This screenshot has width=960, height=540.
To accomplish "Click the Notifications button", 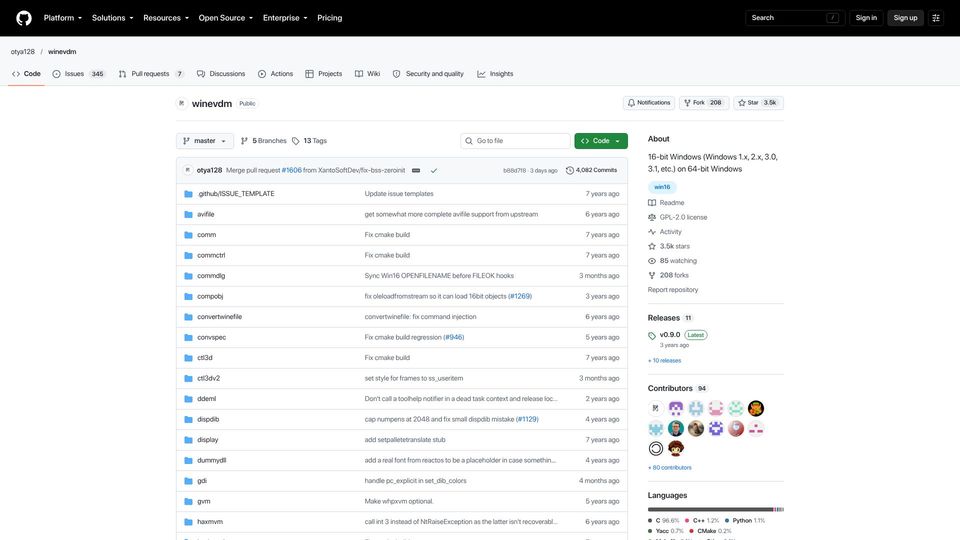I will pos(648,103).
